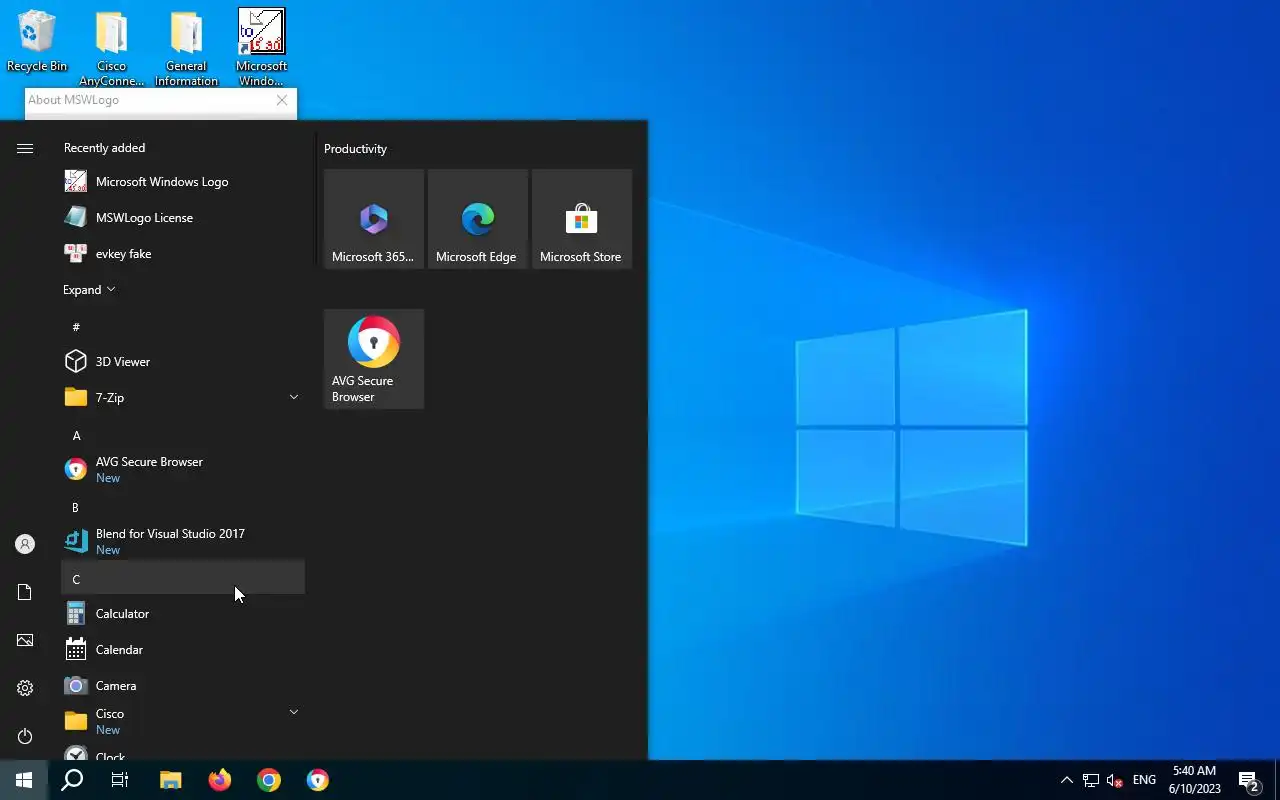Select the letter B section header
1280x800 pixels.
click(x=183, y=508)
